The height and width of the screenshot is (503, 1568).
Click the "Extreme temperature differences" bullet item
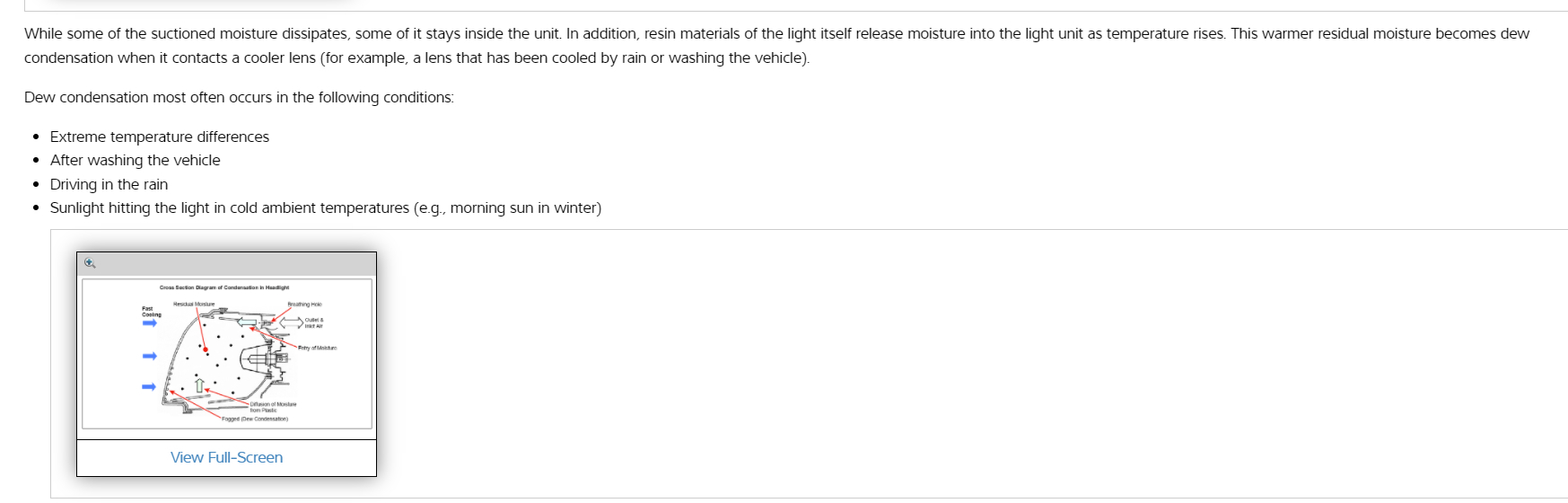coord(160,137)
